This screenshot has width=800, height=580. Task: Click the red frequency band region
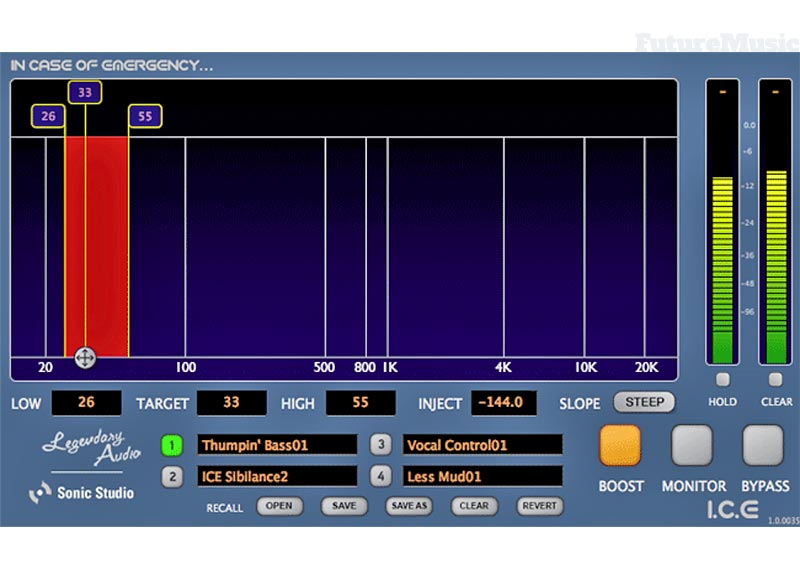tap(97, 246)
